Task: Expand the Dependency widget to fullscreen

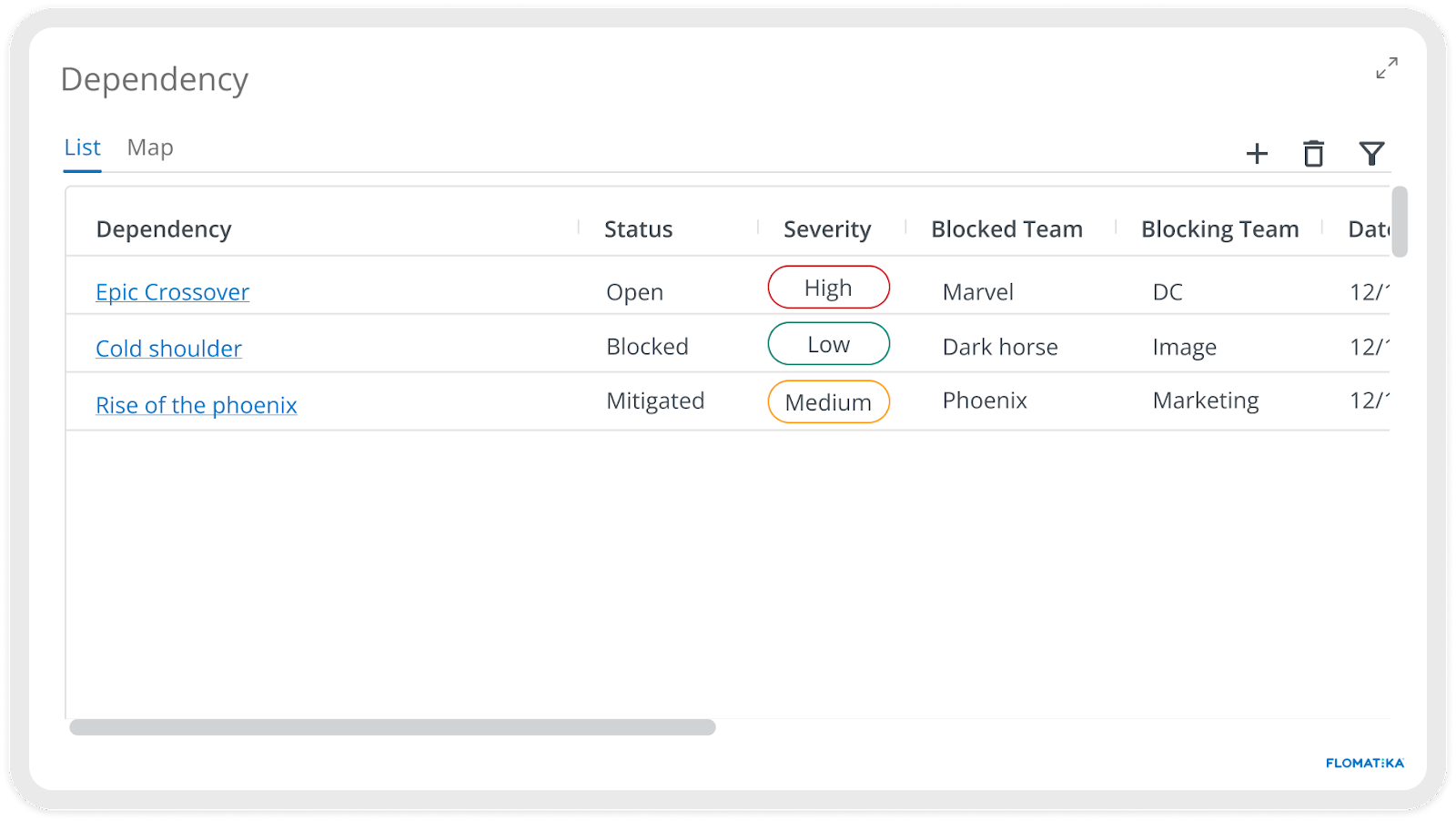Action: [1387, 68]
